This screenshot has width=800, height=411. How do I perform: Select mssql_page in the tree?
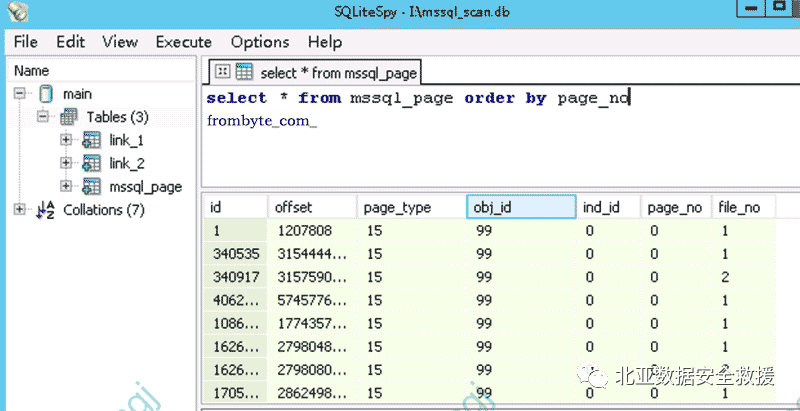[x=146, y=187]
